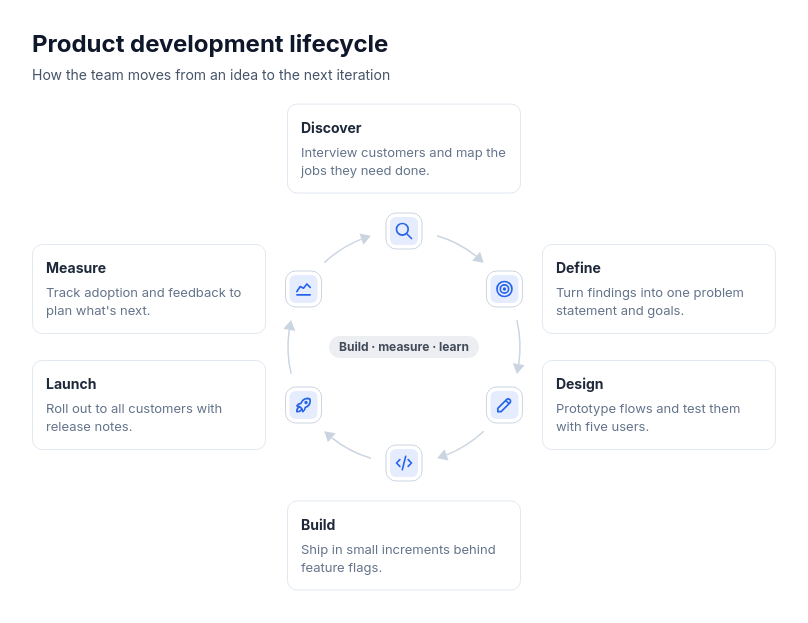The width and height of the screenshot is (808, 623).
Task: Select the Define target icon
Action: [504, 289]
